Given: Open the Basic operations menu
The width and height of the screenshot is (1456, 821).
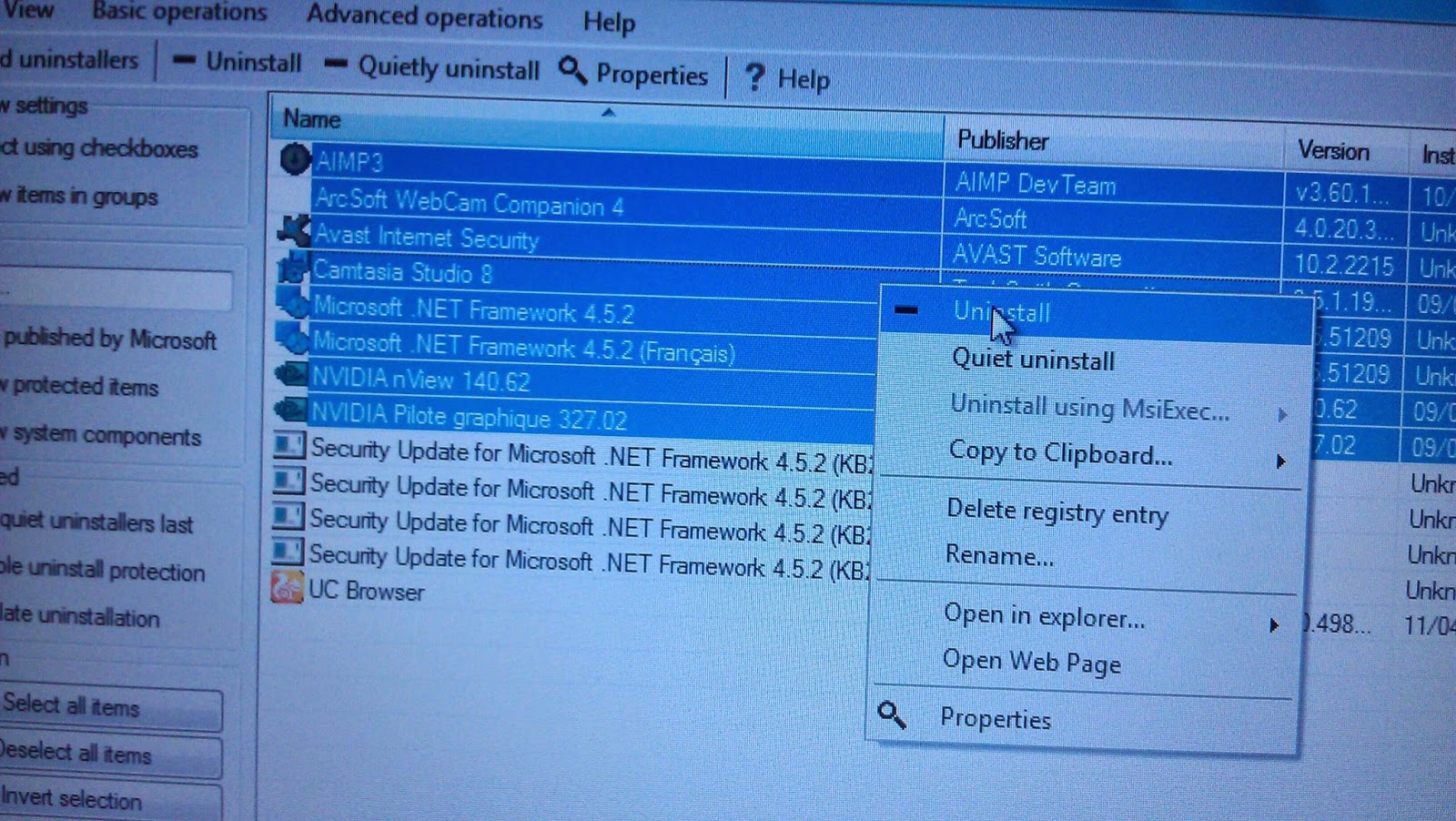Looking at the screenshot, I should 179,12.
